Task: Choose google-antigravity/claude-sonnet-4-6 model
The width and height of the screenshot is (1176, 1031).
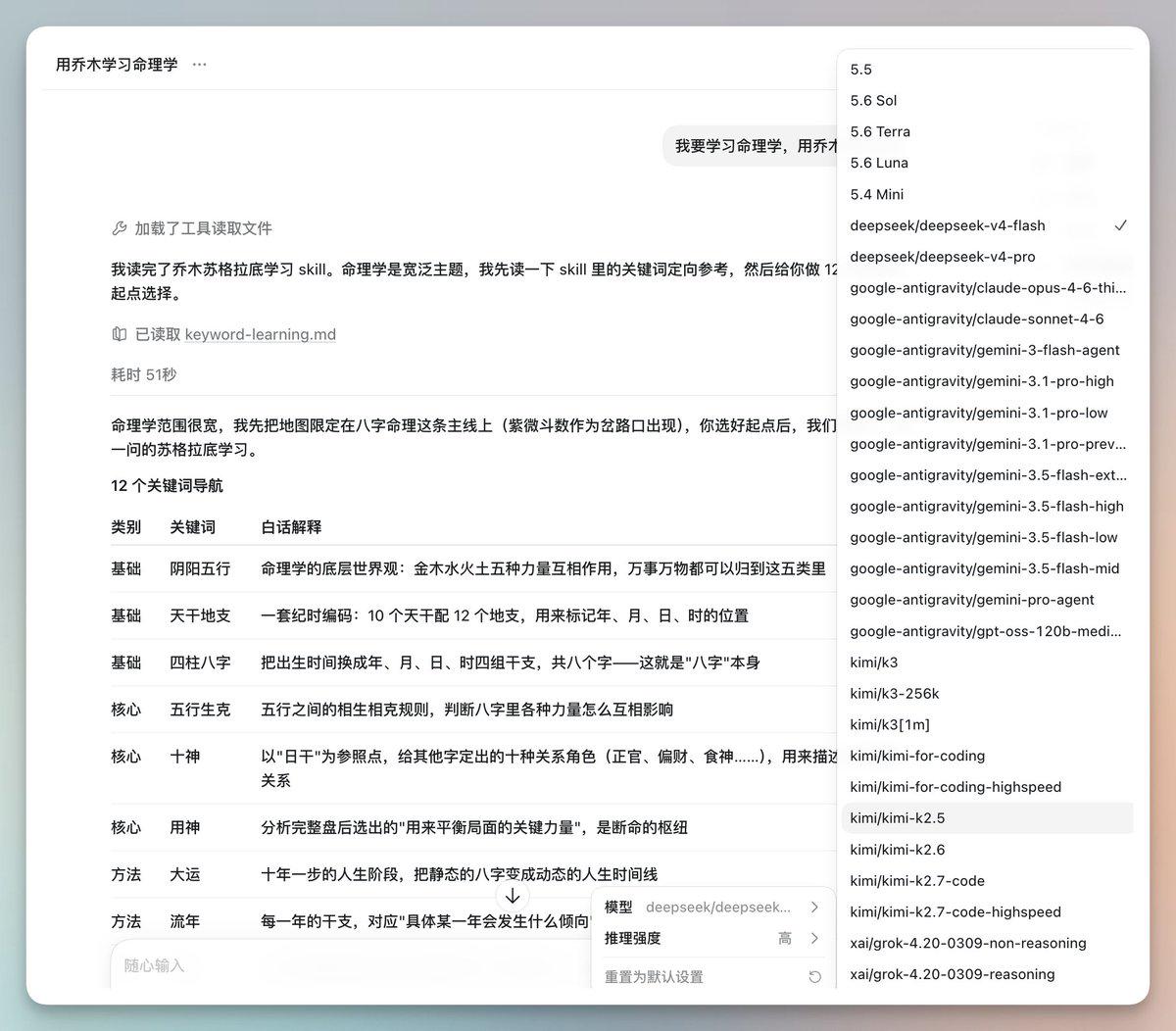Action: [x=988, y=319]
